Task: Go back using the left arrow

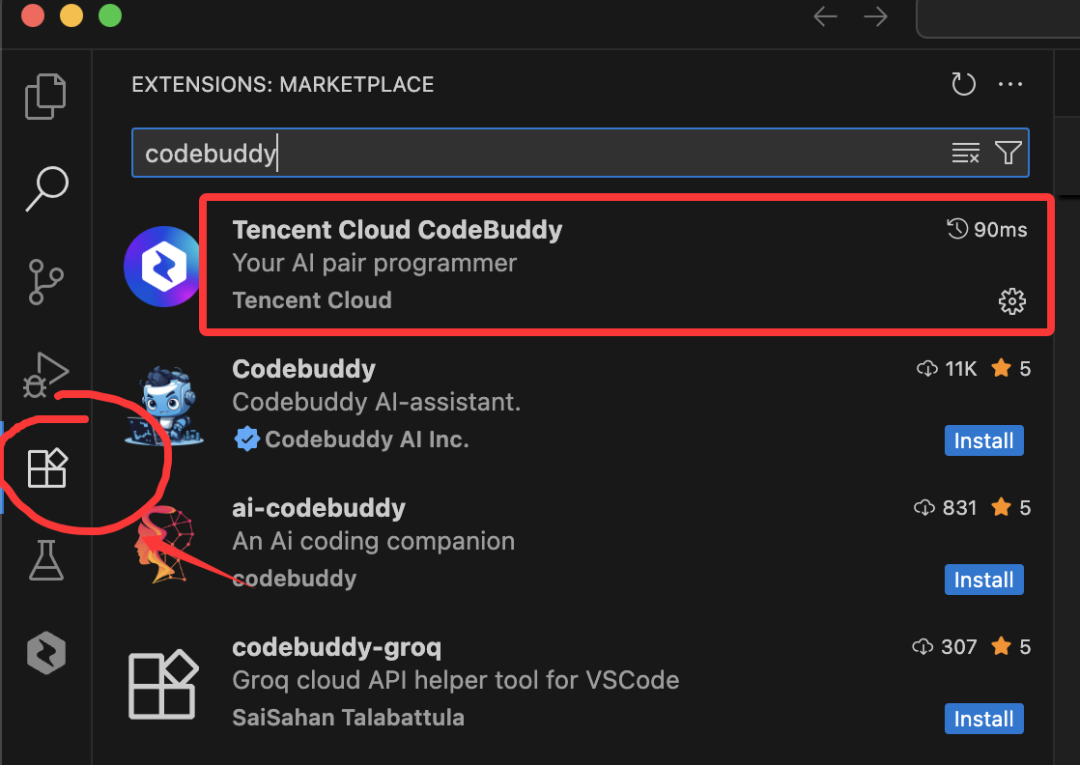Action: click(825, 17)
